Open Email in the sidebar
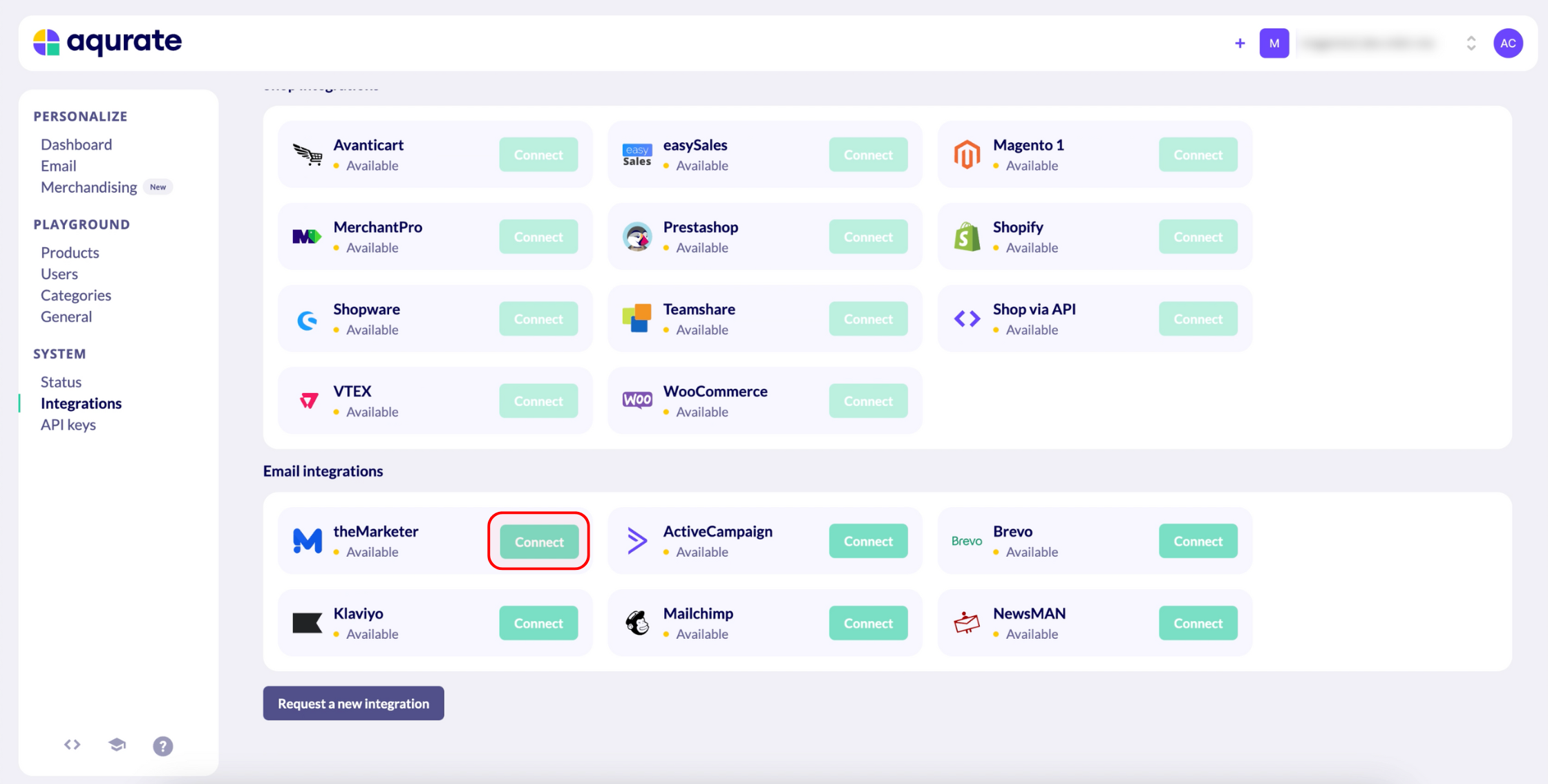The width and height of the screenshot is (1548, 784). point(59,166)
